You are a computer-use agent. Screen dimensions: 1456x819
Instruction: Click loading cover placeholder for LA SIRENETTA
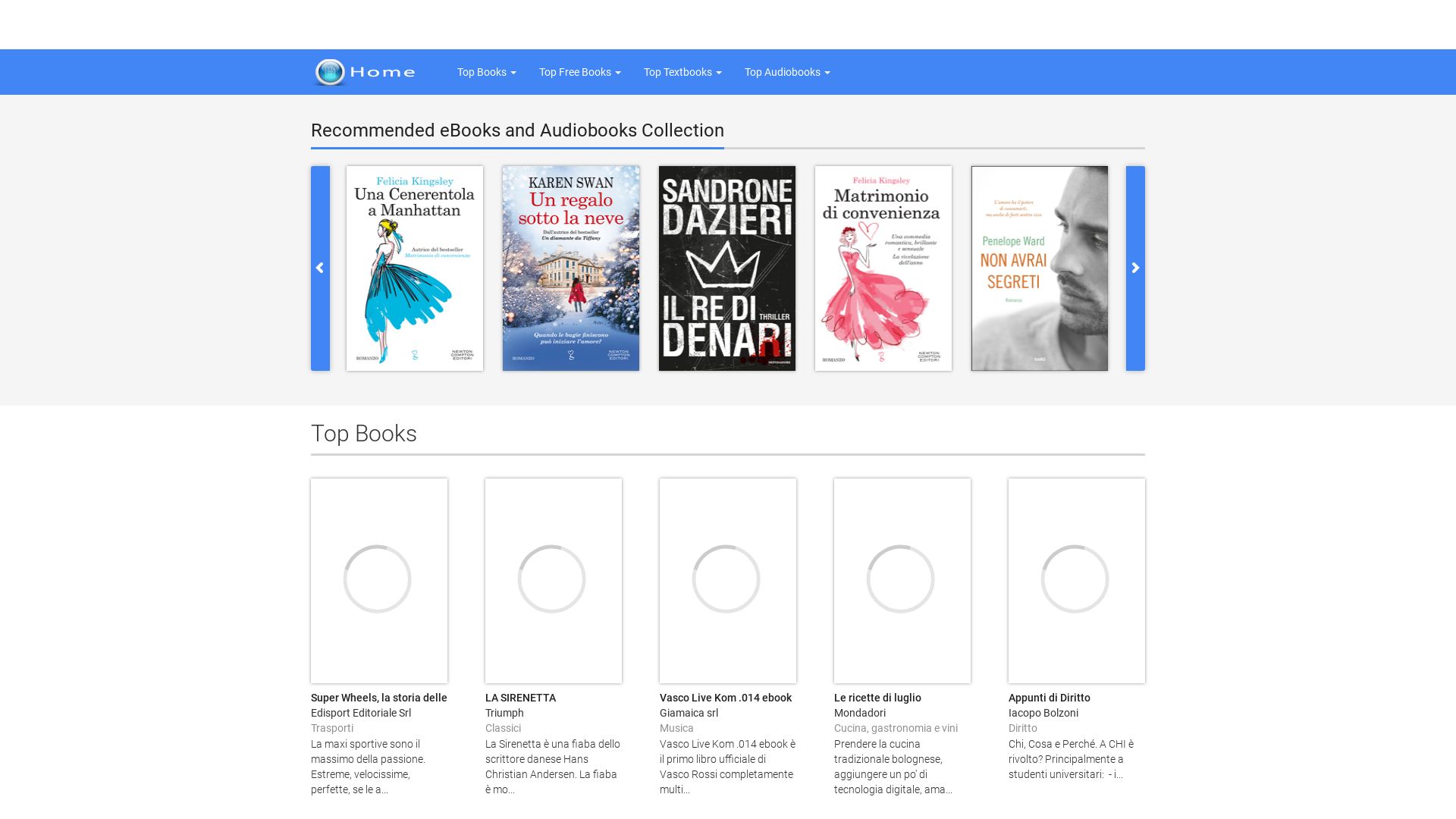click(554, 580)
